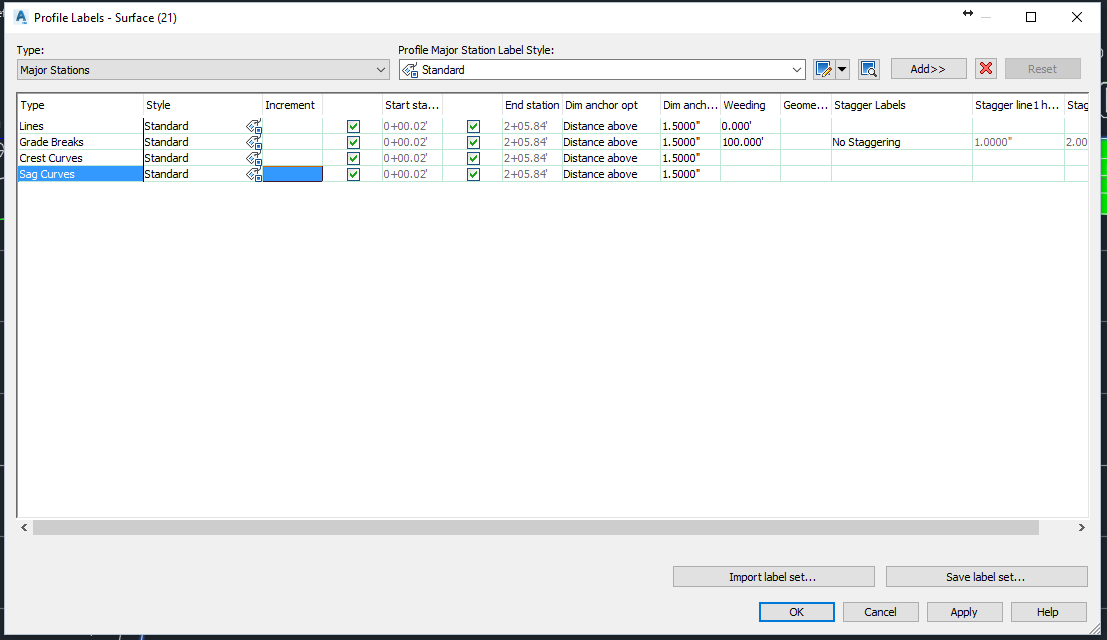Confirm with the OK button

pos(796,612)
